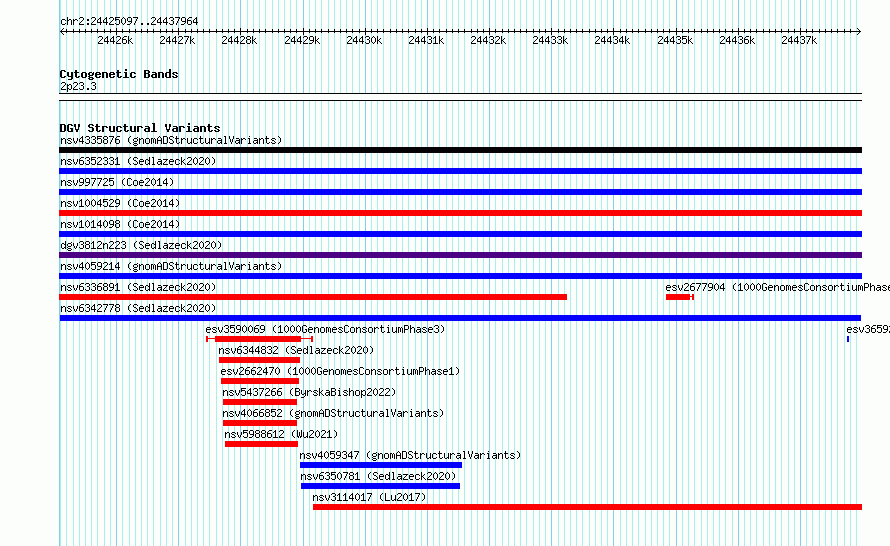Open nsv6350781 (Sedlazeck2020) variant label

[x=379, y=476]
